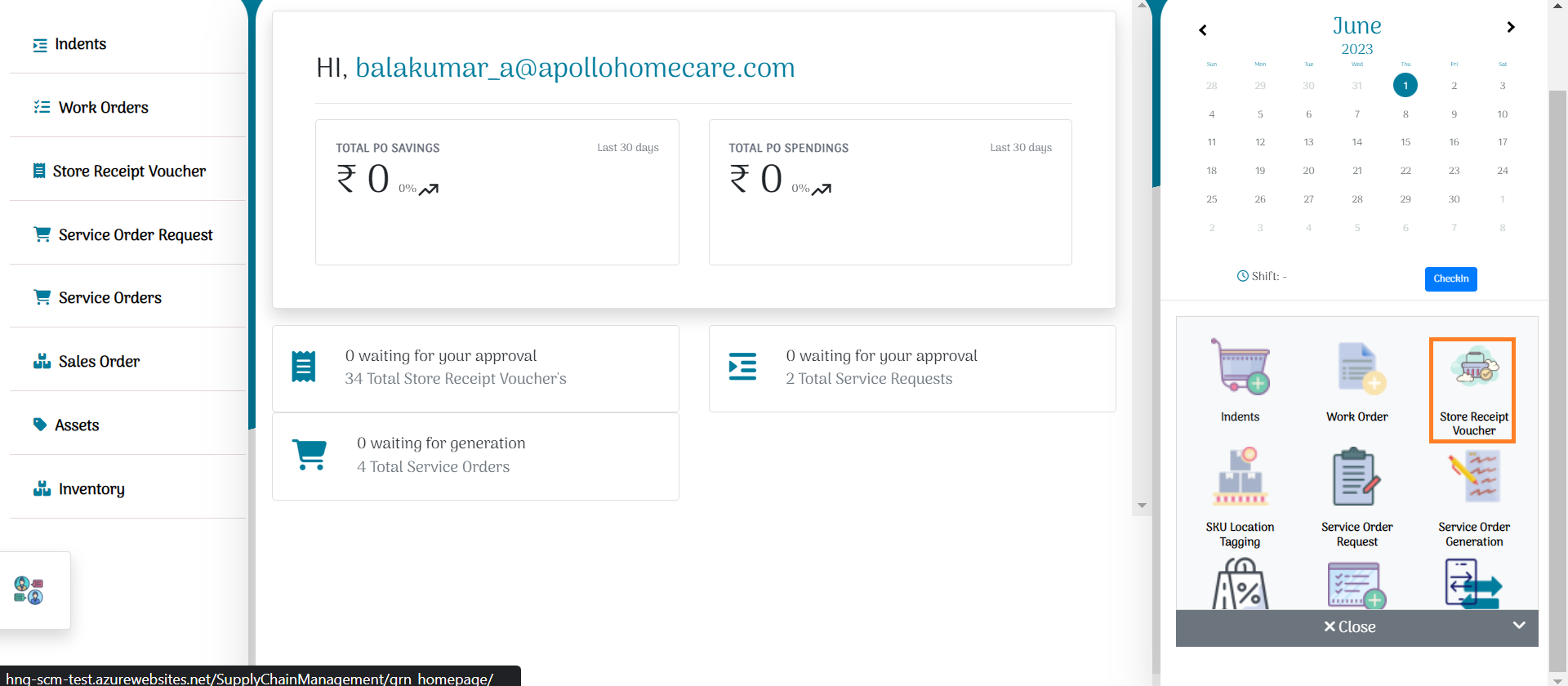Screen dimensions: 1568x686
Task: Open Store Receipt Voucher sidebar item
Action: [x=119, y=171]
